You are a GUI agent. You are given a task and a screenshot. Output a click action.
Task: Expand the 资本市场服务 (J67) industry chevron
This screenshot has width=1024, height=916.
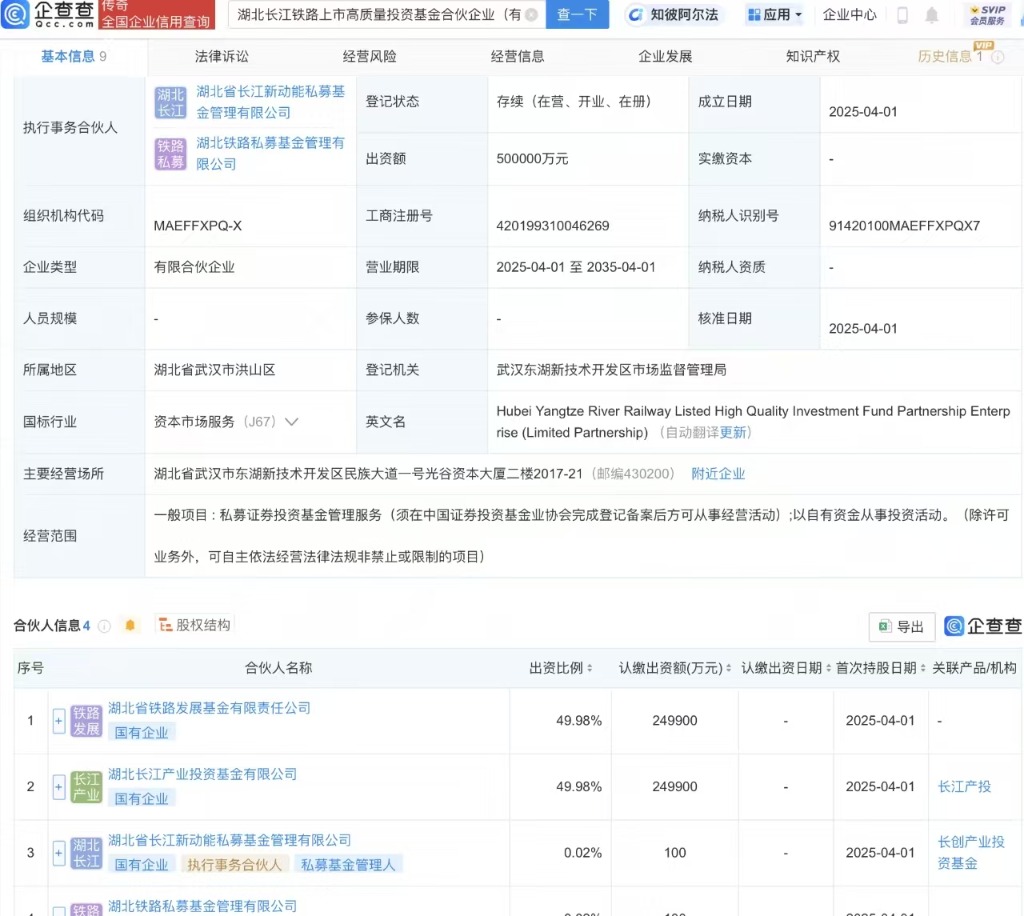tap(292, 422)
